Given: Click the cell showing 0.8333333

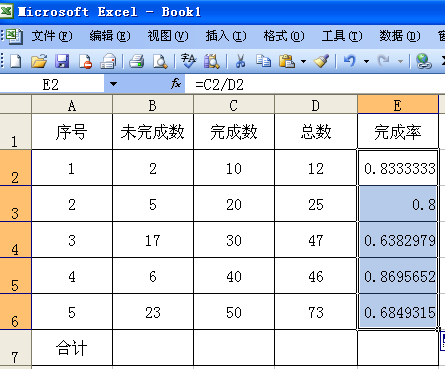Looking at the screenshot, I should tap(398, 168).
